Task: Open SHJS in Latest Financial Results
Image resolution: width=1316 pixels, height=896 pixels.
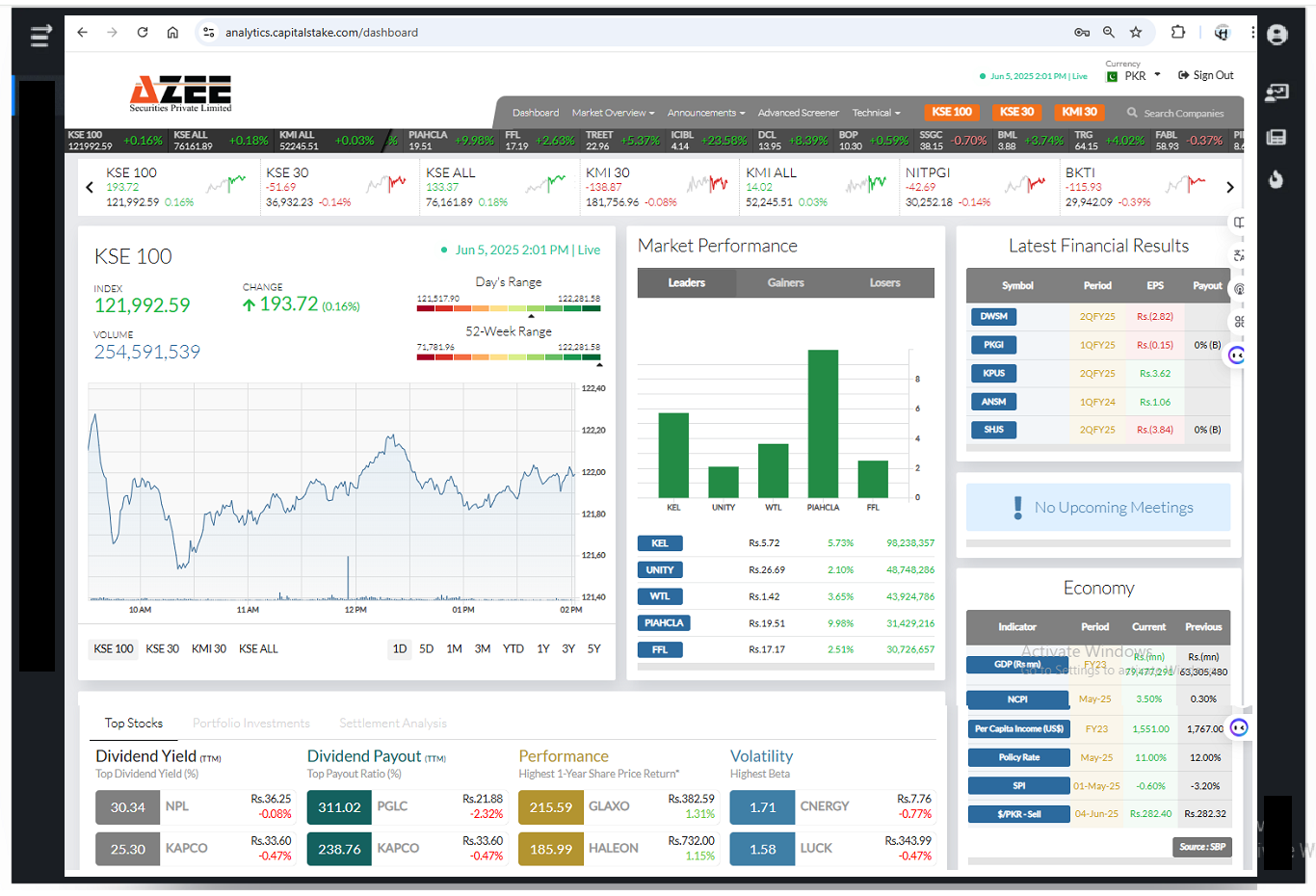Action: [x=994, y=430]
